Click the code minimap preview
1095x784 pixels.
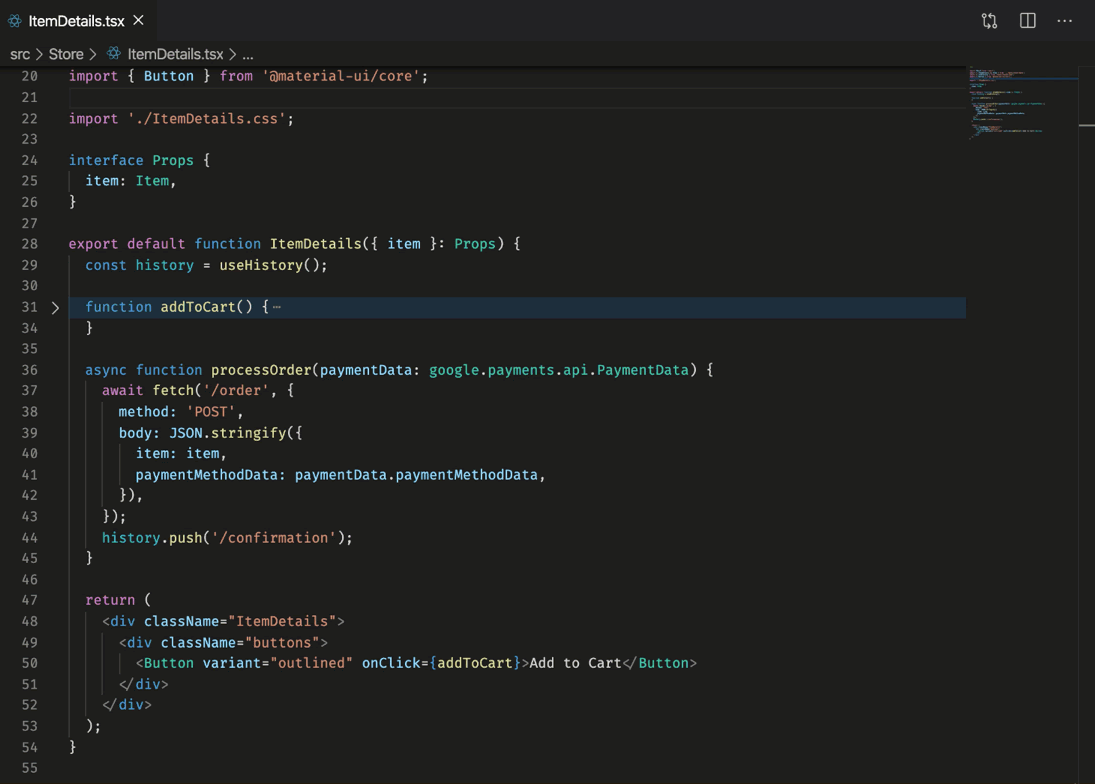(1010, 100)
